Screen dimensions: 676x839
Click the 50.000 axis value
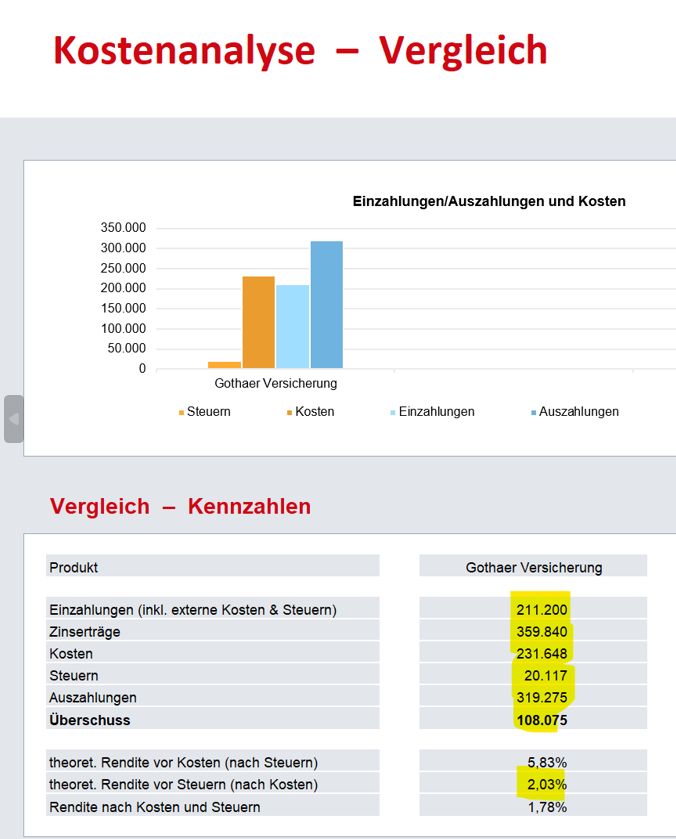click(x=126, y=348)
